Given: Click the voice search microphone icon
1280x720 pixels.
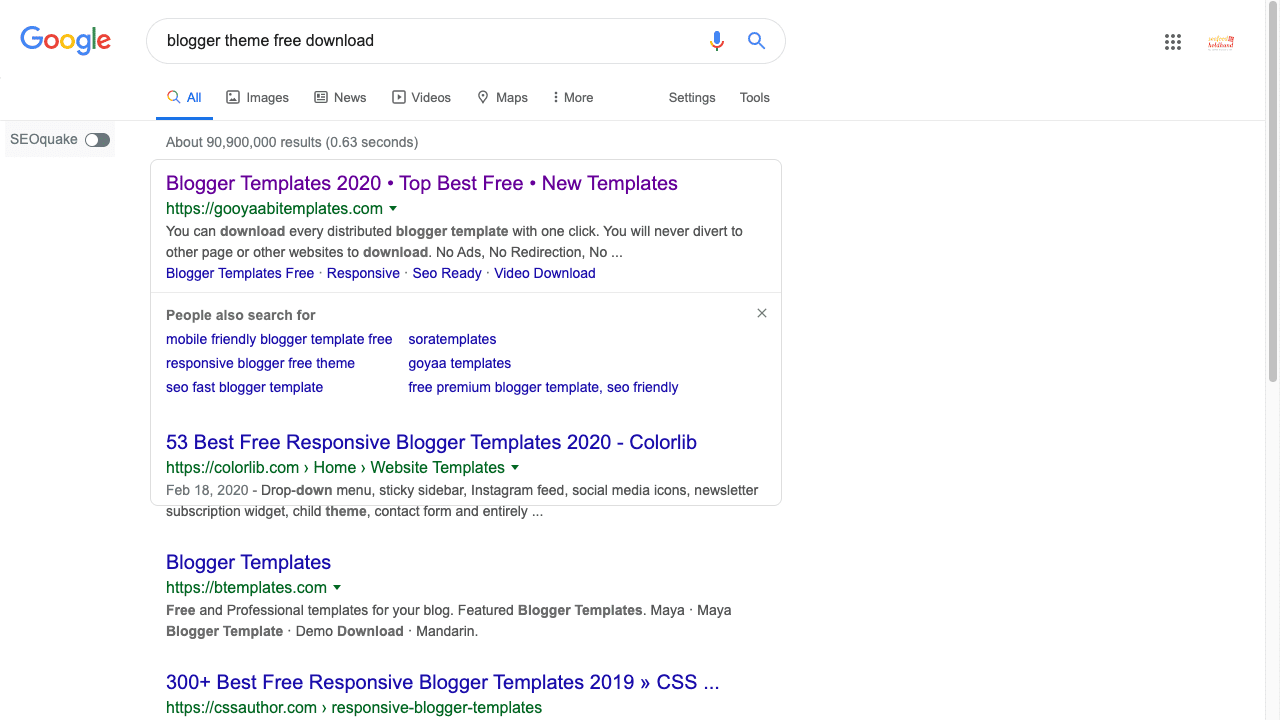Looking at the screenshot, I should point(716,41).
